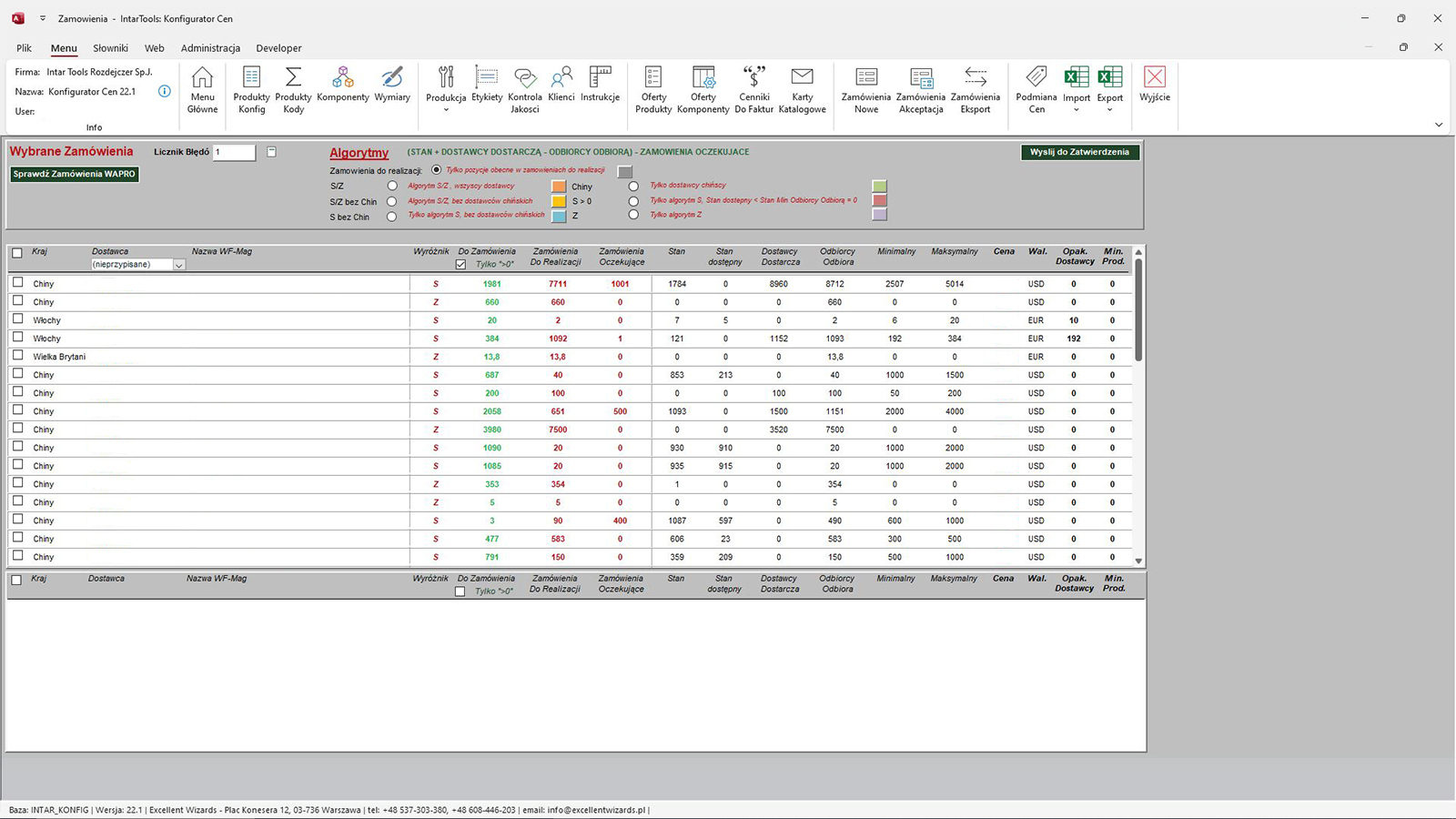Select the S/Z bez Chin radio button
Screen dimensions: 1456x819
tap(392, 201)
